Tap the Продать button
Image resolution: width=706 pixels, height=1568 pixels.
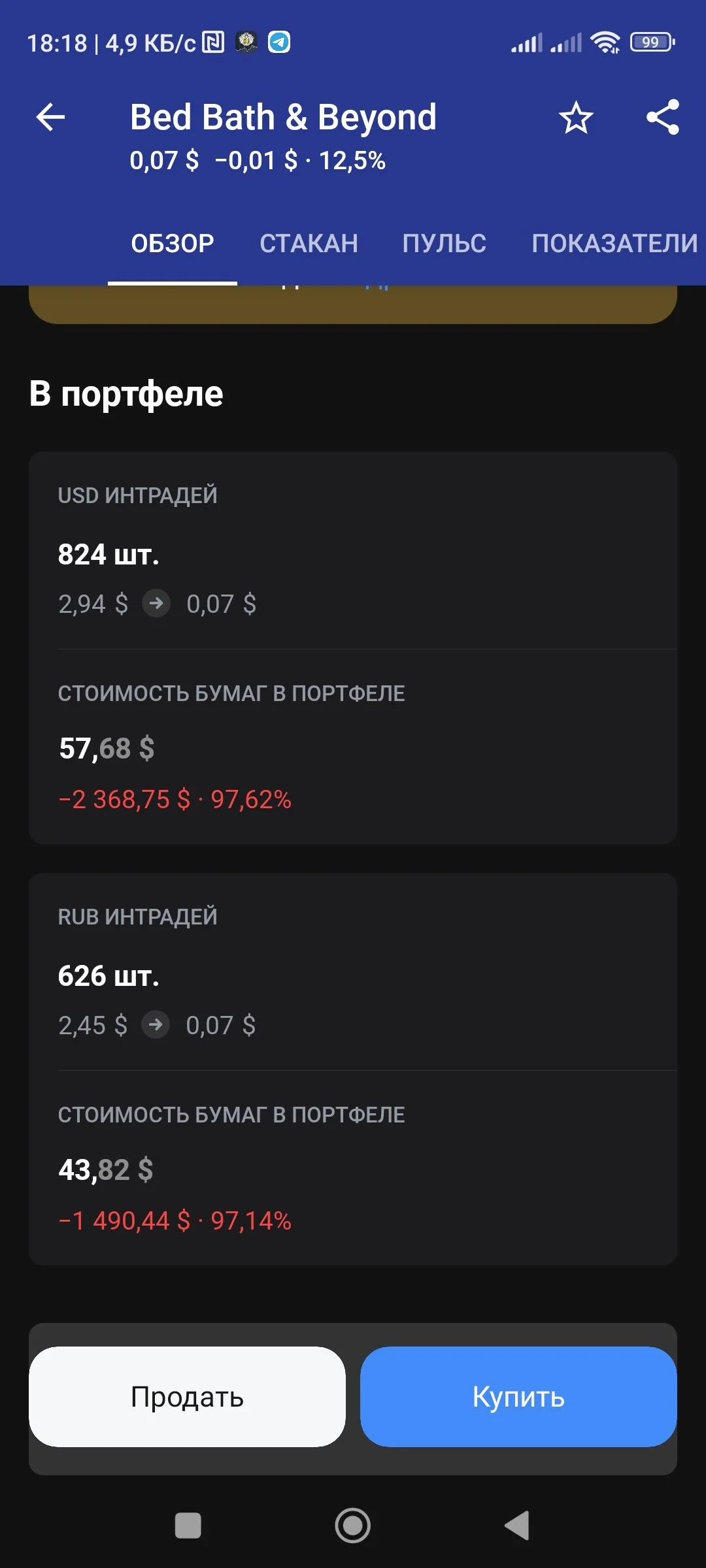(x=187, y=1397)
